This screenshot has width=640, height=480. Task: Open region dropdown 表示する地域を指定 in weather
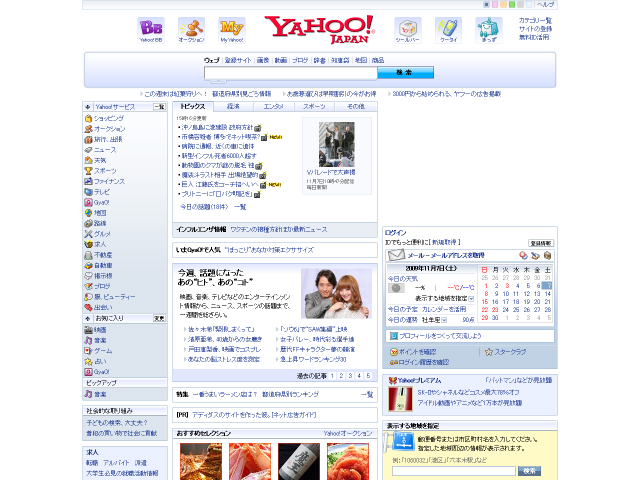tap(471, 299)
